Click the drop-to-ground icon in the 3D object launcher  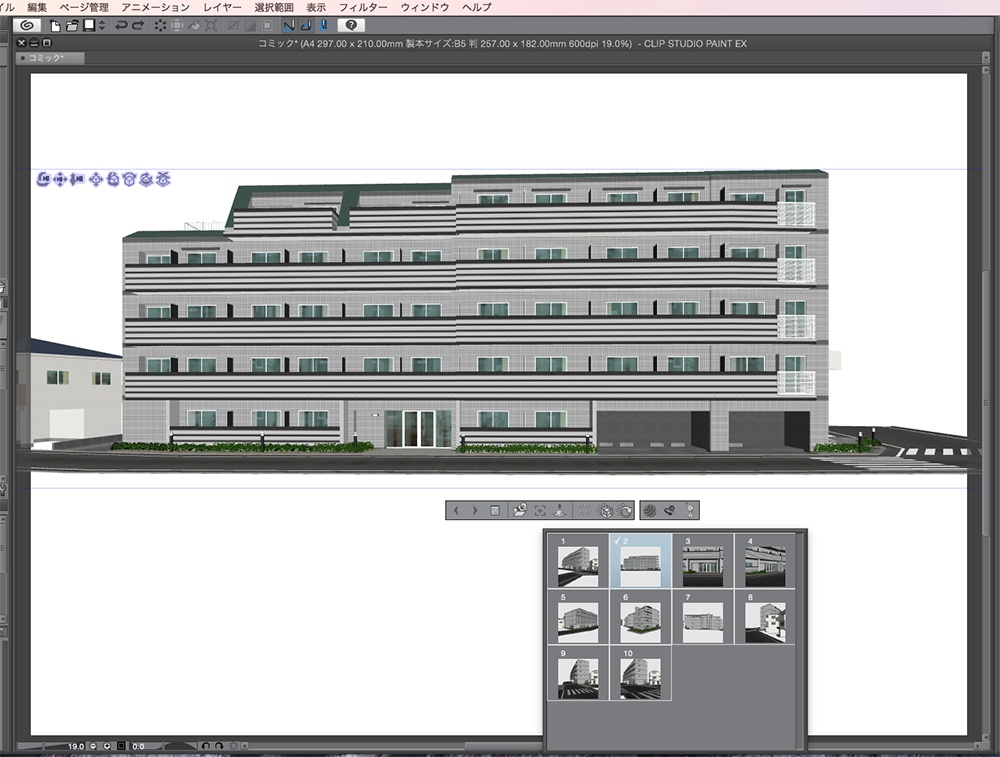pyautogui.click(x=560, y=510)
